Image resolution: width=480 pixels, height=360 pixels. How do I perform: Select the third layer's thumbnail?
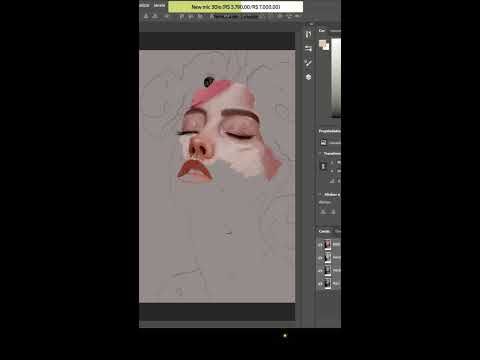328,271
